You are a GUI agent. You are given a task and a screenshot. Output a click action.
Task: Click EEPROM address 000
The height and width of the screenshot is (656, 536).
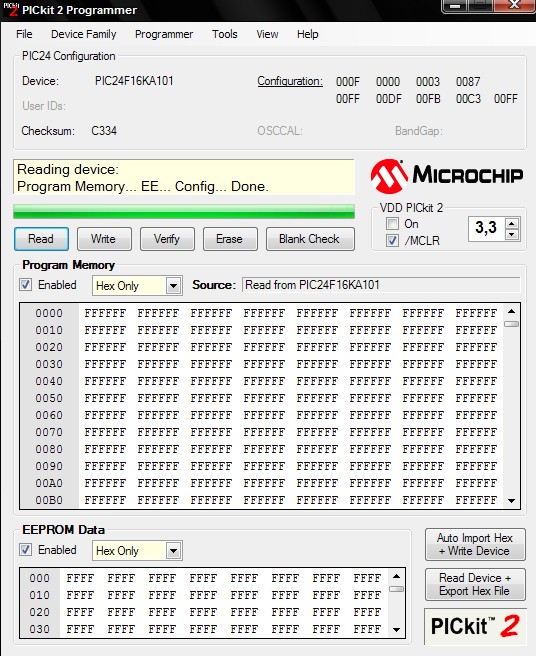point(39,578)
